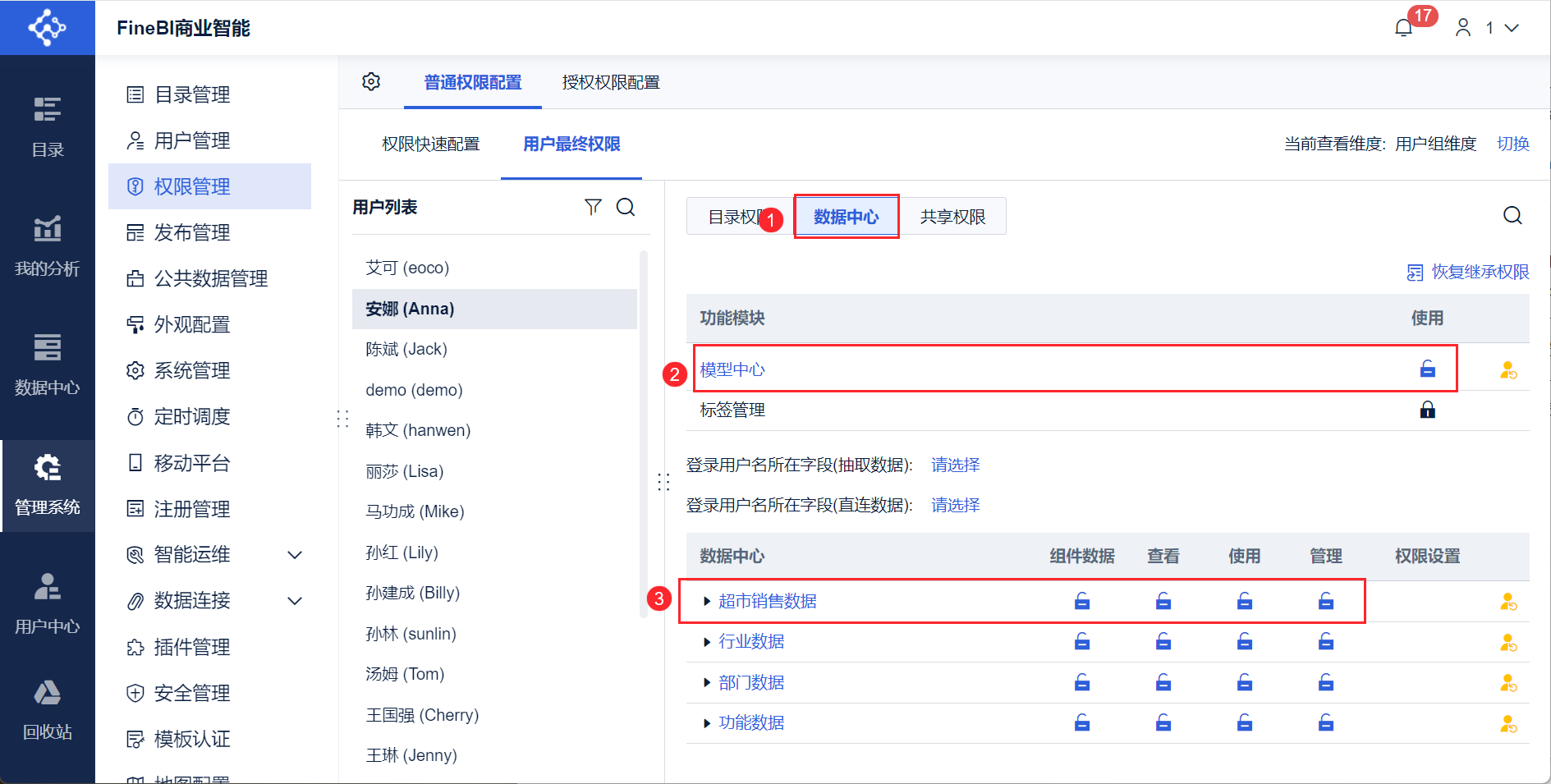This screenshot has height=784, width=1551.
Task: Open 回收站 in left navigation bar
Action: click(48, 709)
